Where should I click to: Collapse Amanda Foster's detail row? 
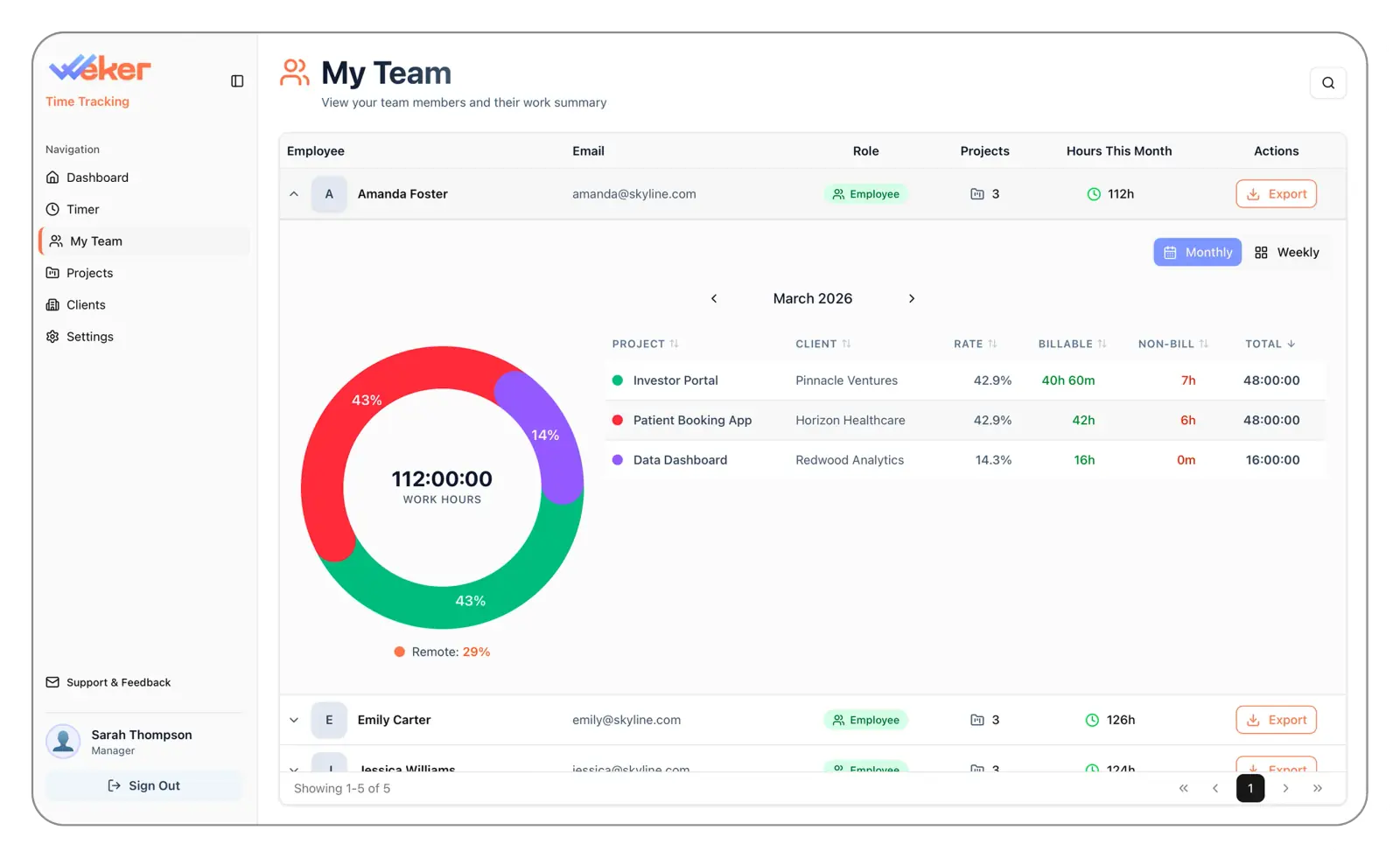294,193
